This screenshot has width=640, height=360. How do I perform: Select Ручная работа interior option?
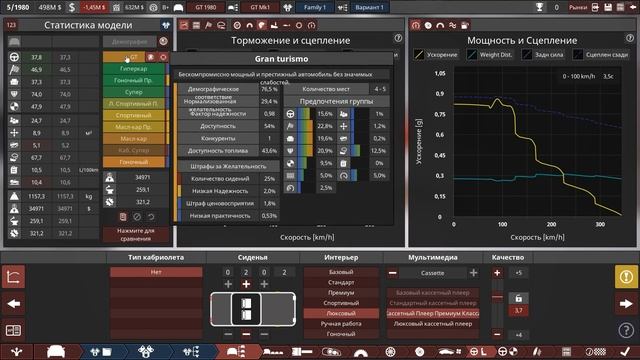tap(341, 324)
